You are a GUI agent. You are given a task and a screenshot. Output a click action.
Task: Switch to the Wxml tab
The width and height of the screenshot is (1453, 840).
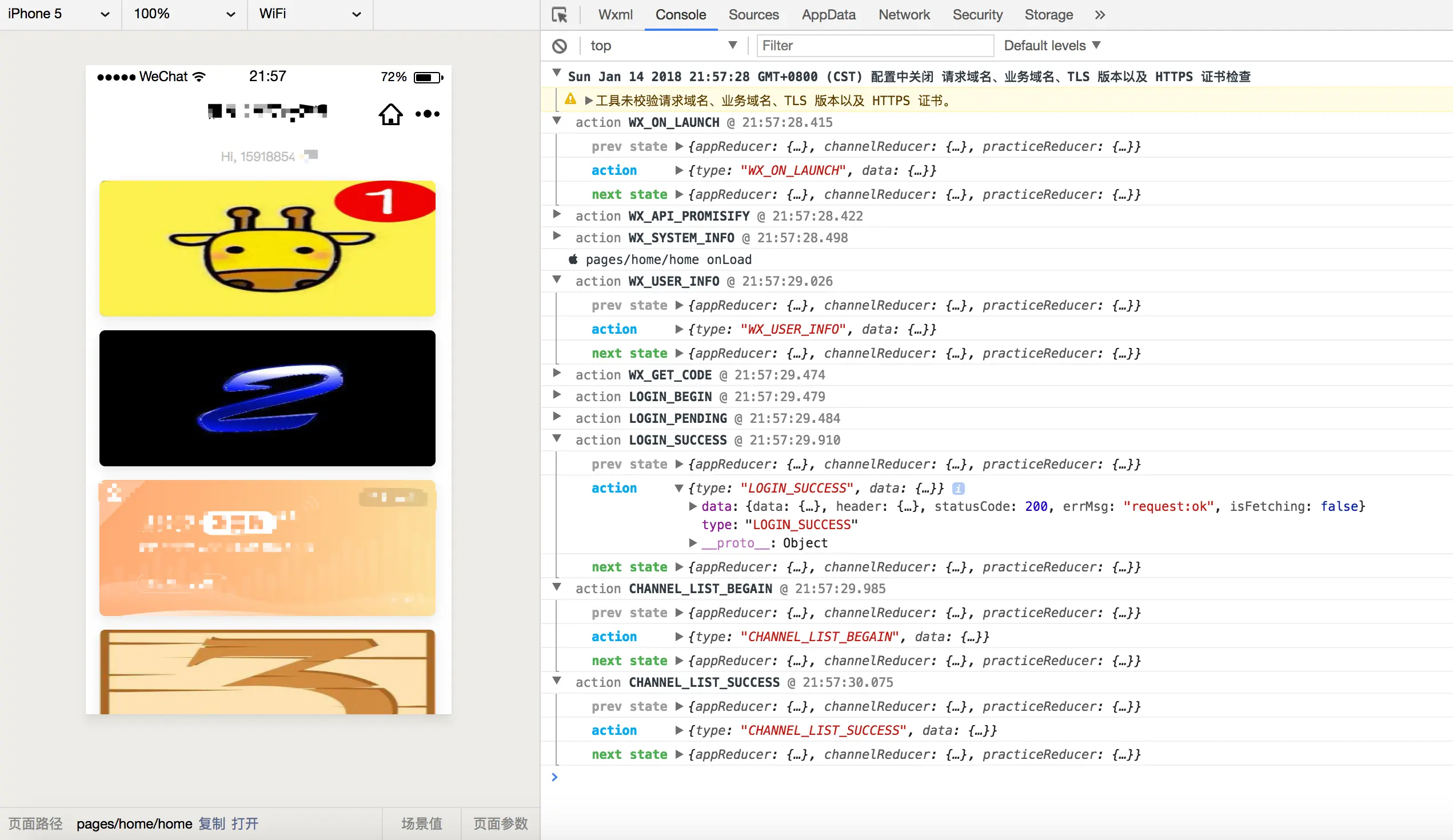click(614, 15)
